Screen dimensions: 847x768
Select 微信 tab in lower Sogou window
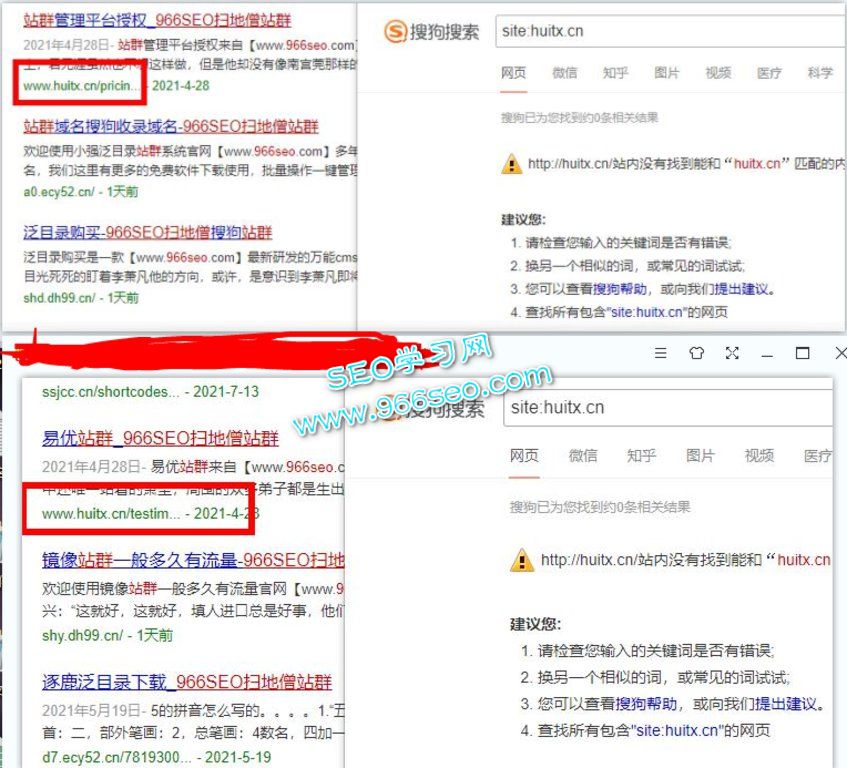583,455
